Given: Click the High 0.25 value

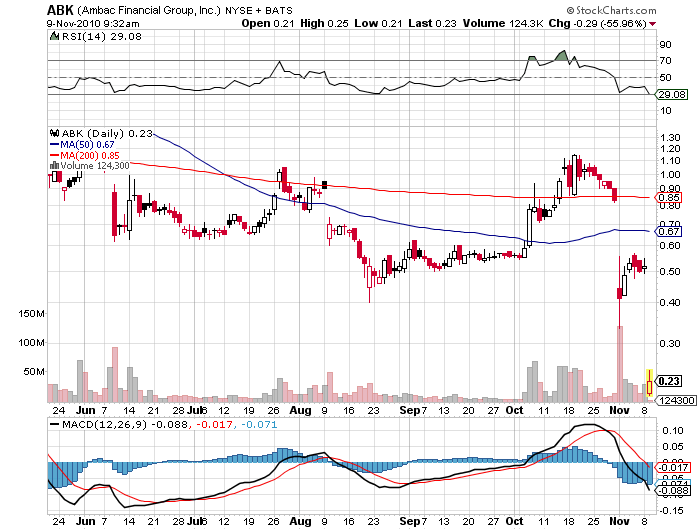Looking at the screenshot, I should coord(324,23).
